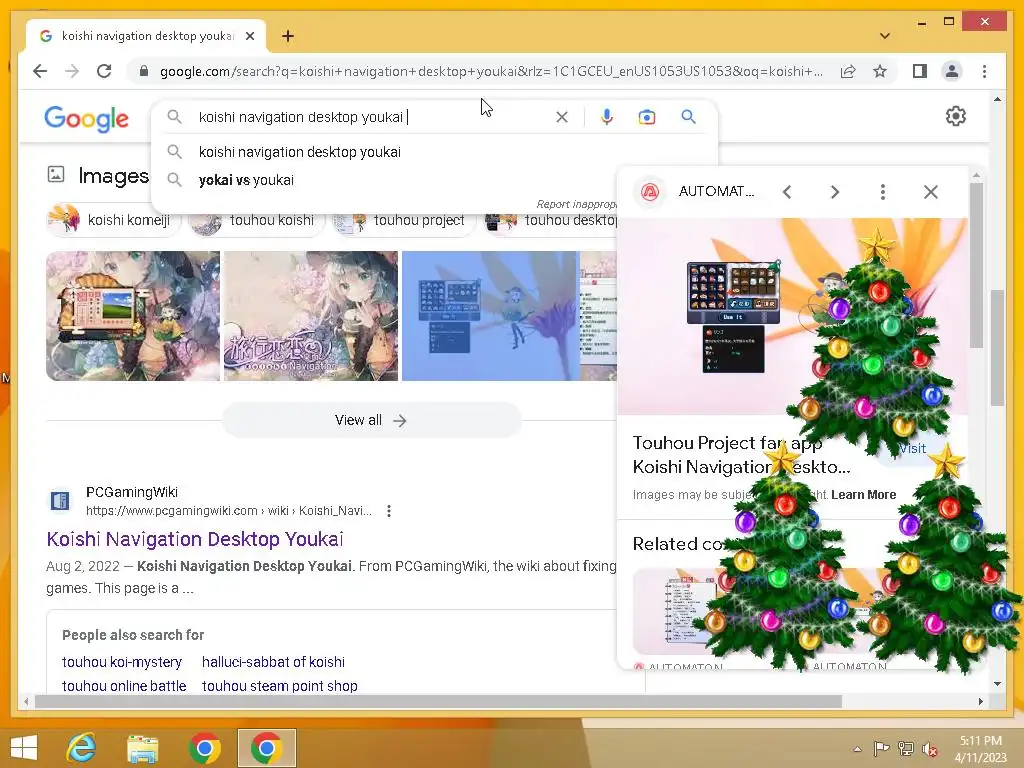Viewport: 1024px width, 768px height.
Task: Open the Chrome three-dot menu
Action: pos(984,71)
